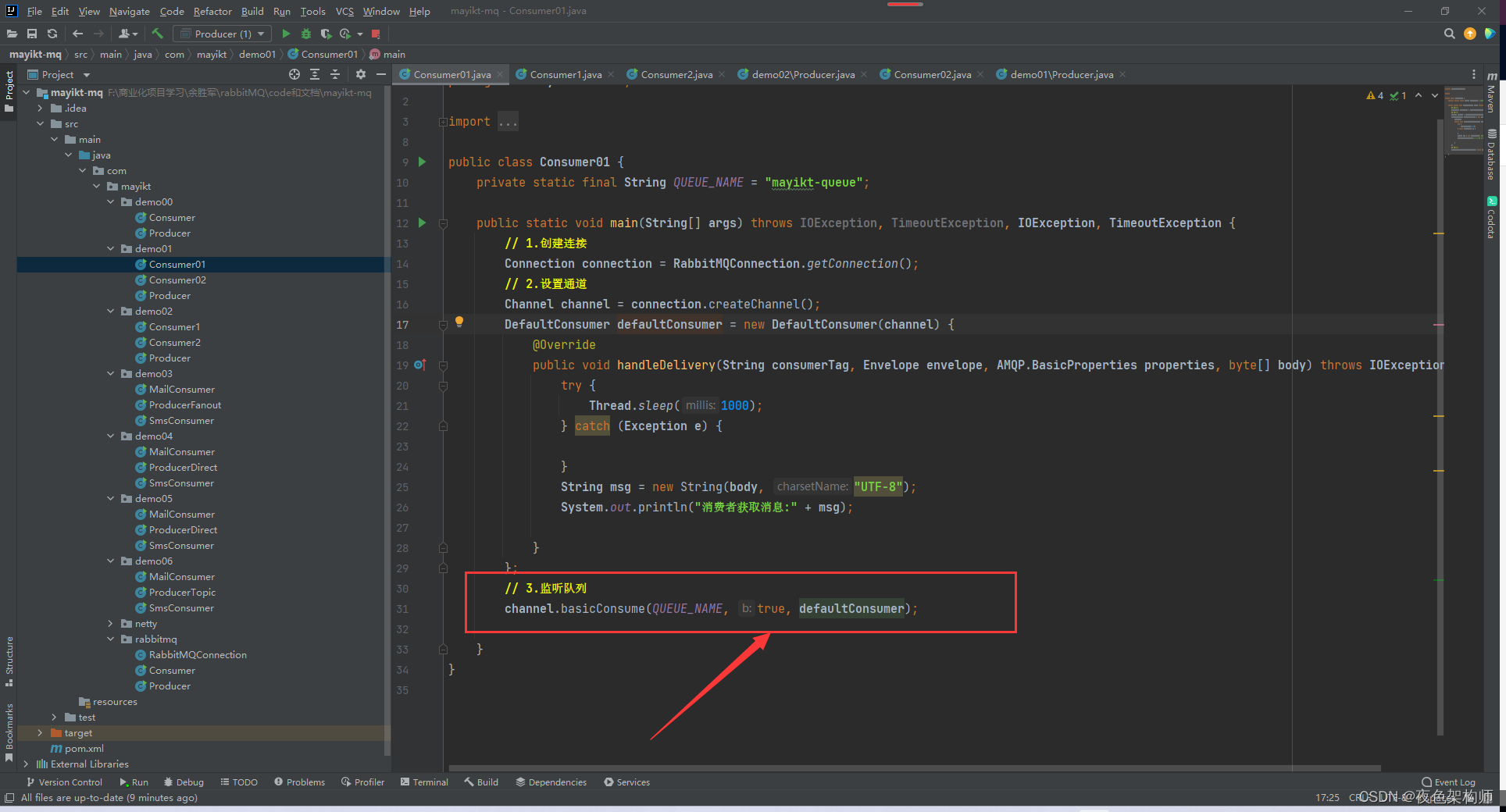Switch to demo02\Producer.java tab
1506x812 pixels.
click(x=803, y=74)
